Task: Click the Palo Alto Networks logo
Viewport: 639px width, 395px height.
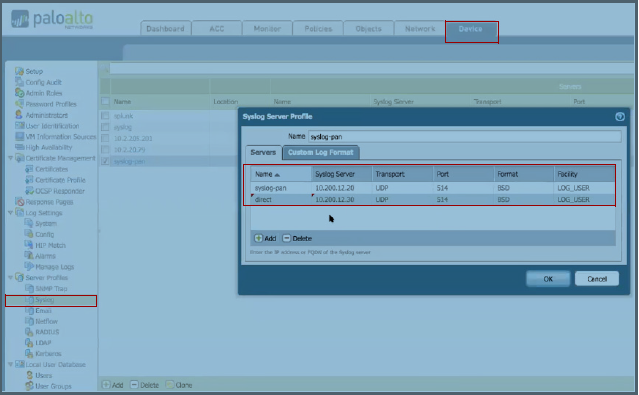Action: [x=52, y=19]
